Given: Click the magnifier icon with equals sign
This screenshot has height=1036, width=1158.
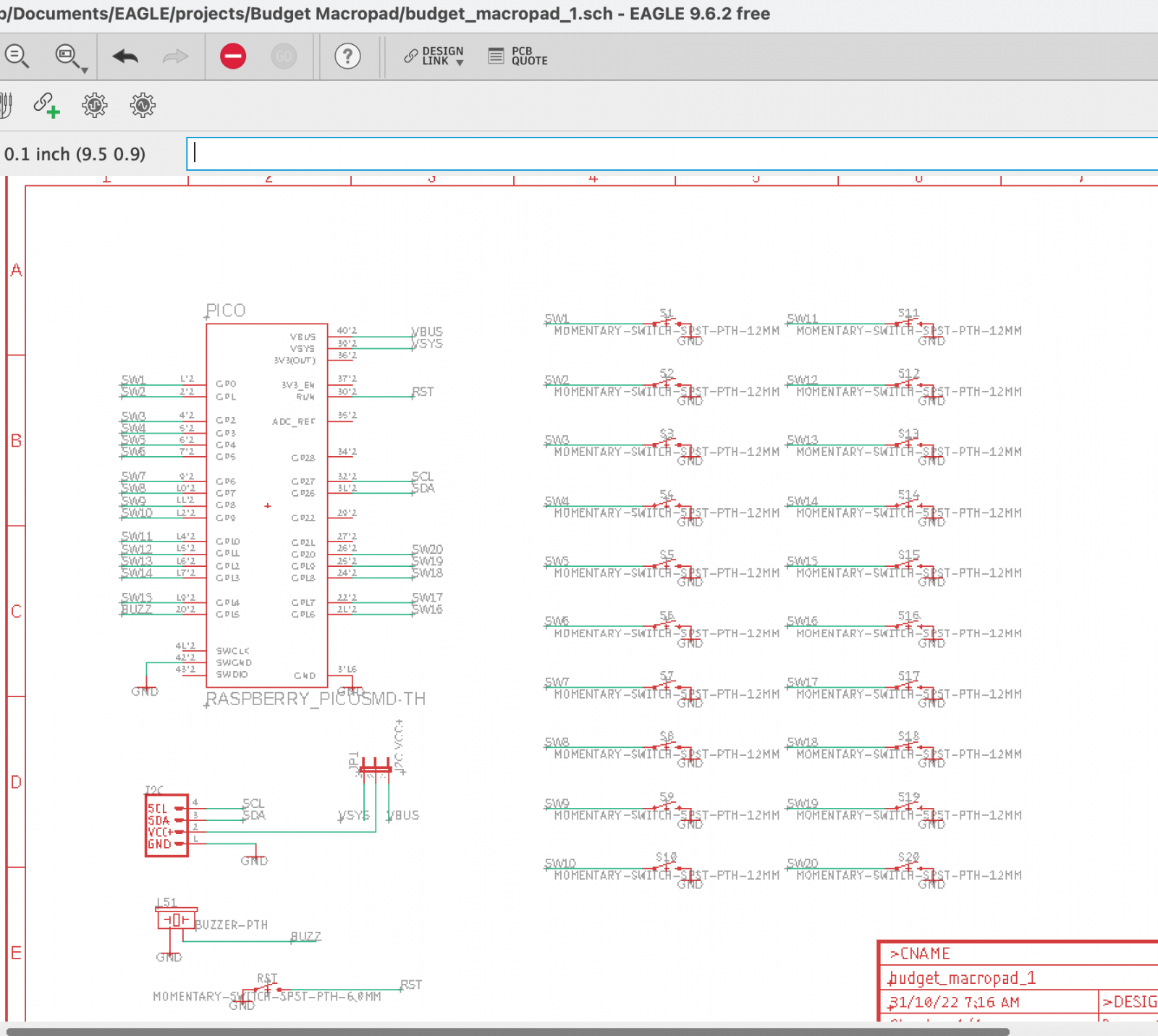Looking at the screenshot, I should [16, 56].
